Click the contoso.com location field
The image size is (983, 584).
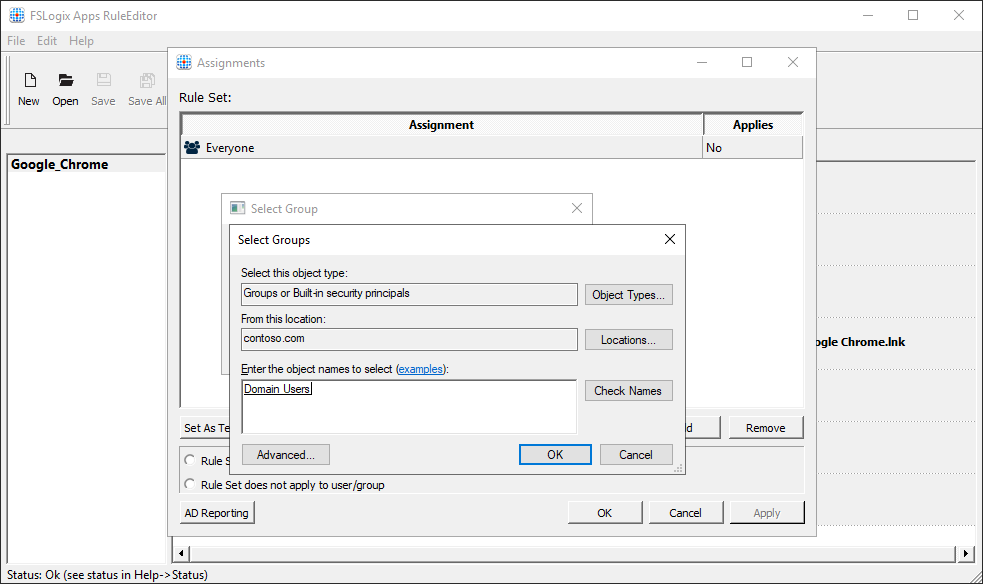409,339
